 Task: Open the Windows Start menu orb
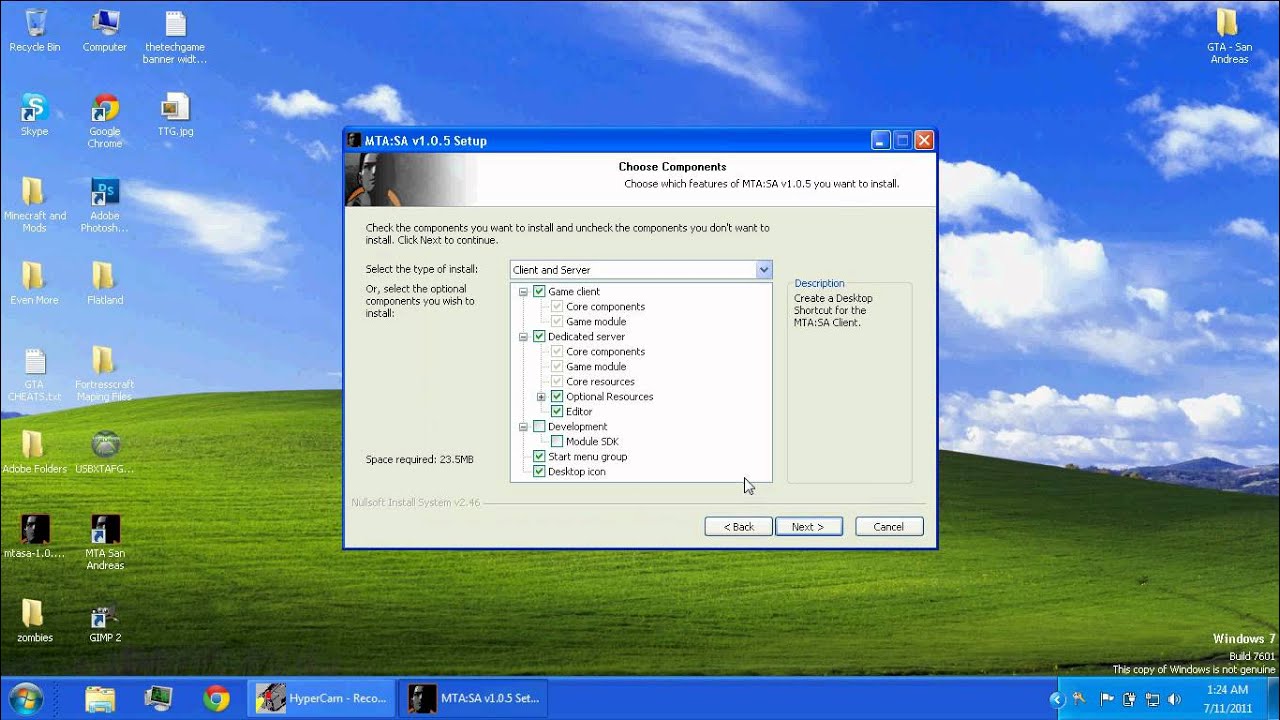click(x=26, y=697)
